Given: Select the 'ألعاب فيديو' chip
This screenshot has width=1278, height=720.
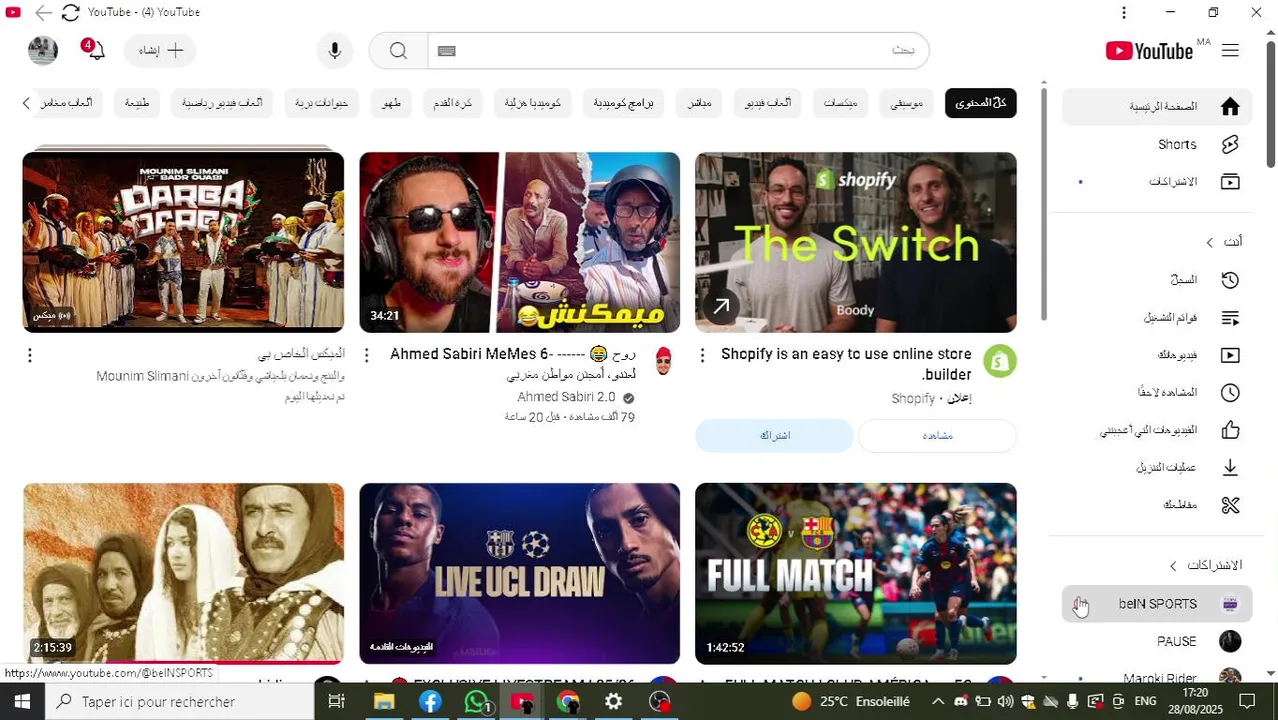Looking at the screenshot, I should (768, 103).
